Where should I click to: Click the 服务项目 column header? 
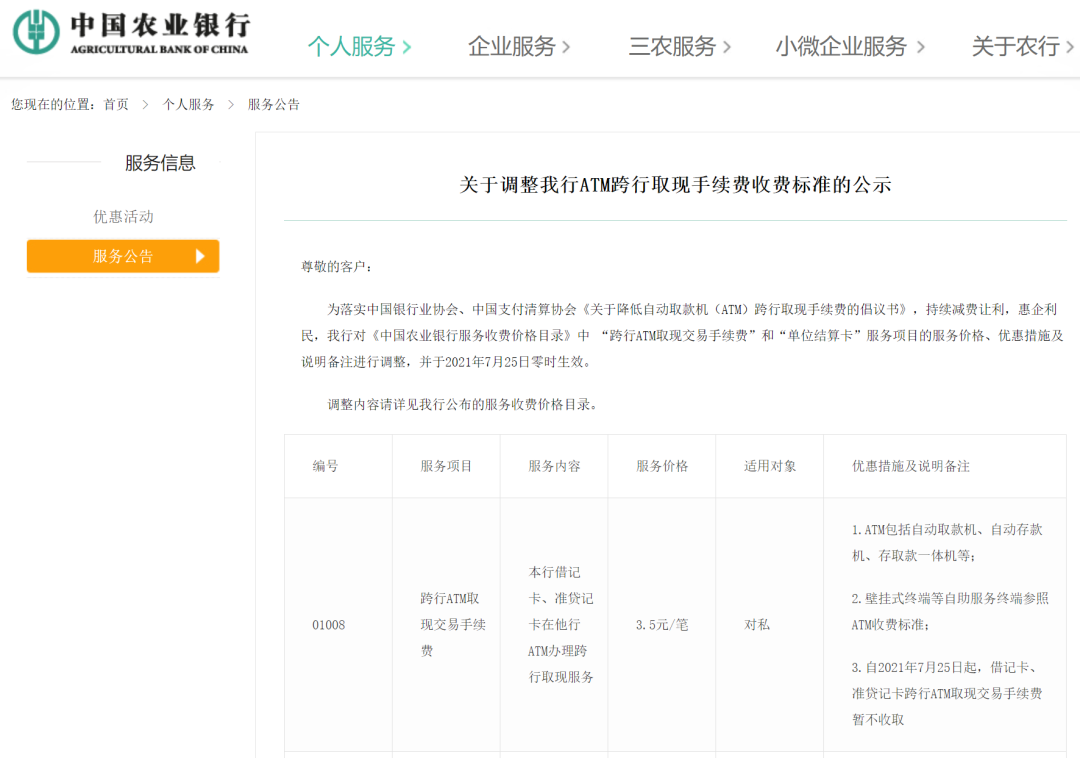coord(446,466)
